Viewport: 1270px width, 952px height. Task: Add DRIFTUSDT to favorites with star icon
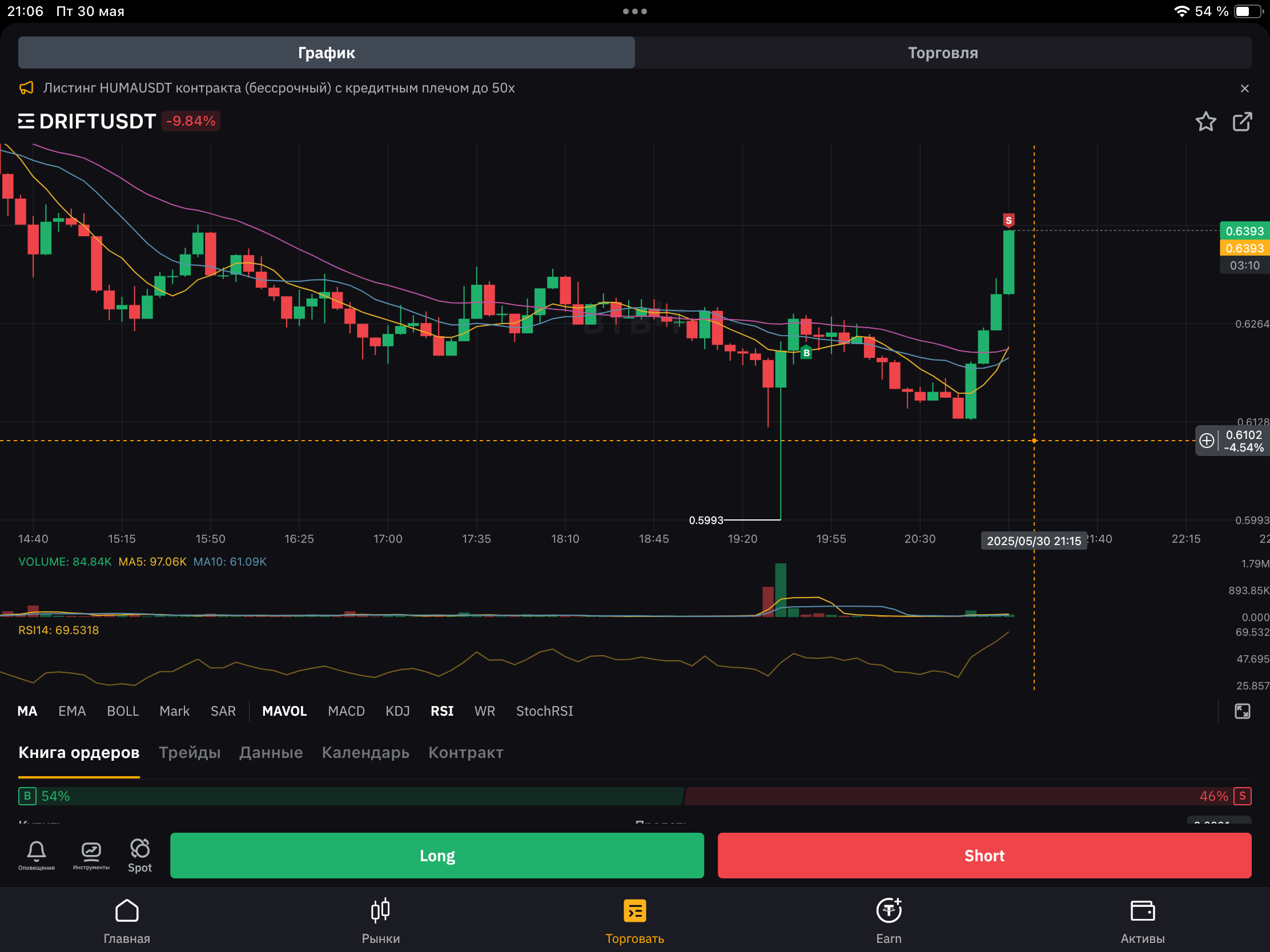[1205, 122]
